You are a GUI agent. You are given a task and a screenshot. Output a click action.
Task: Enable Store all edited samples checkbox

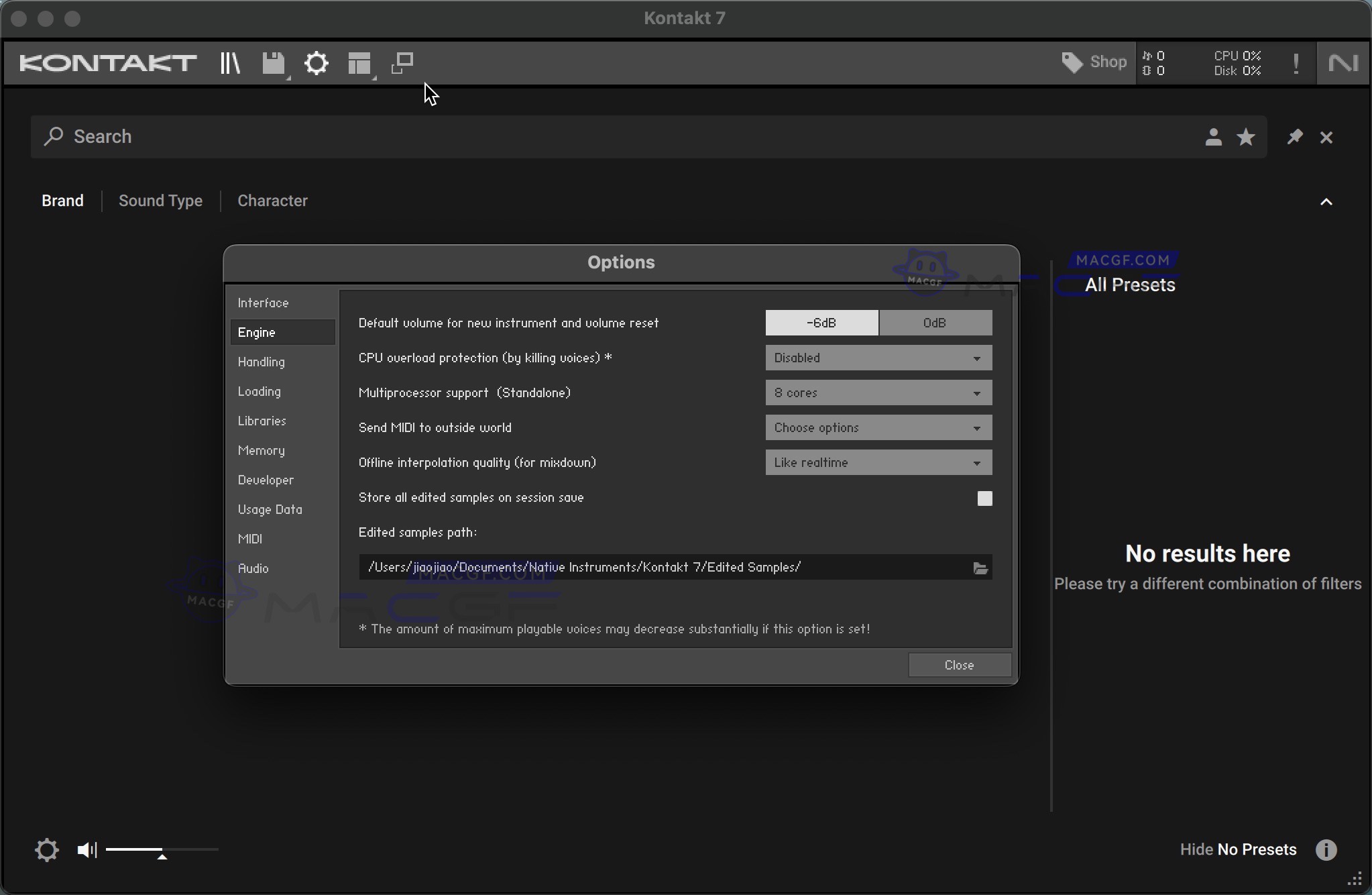coord(984,498)
